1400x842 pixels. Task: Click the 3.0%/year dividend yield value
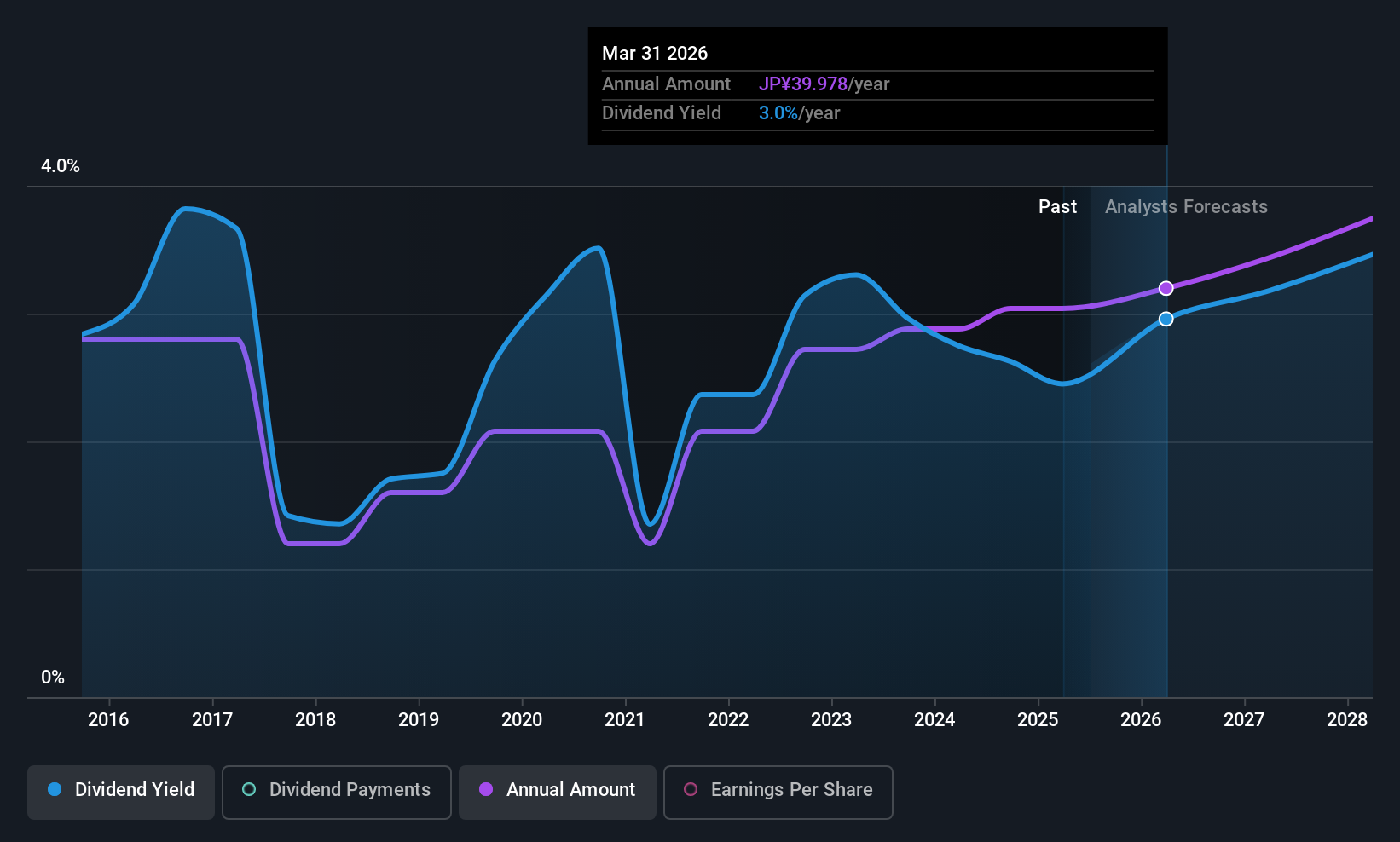(800, 112)
